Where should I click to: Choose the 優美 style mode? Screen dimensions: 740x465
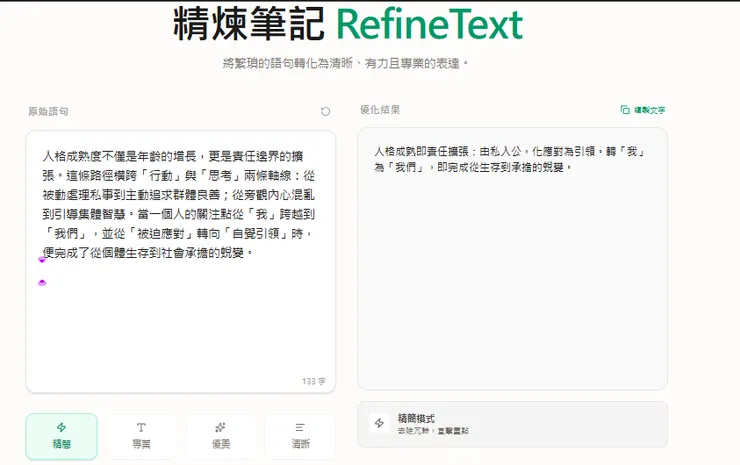point(221,436)
